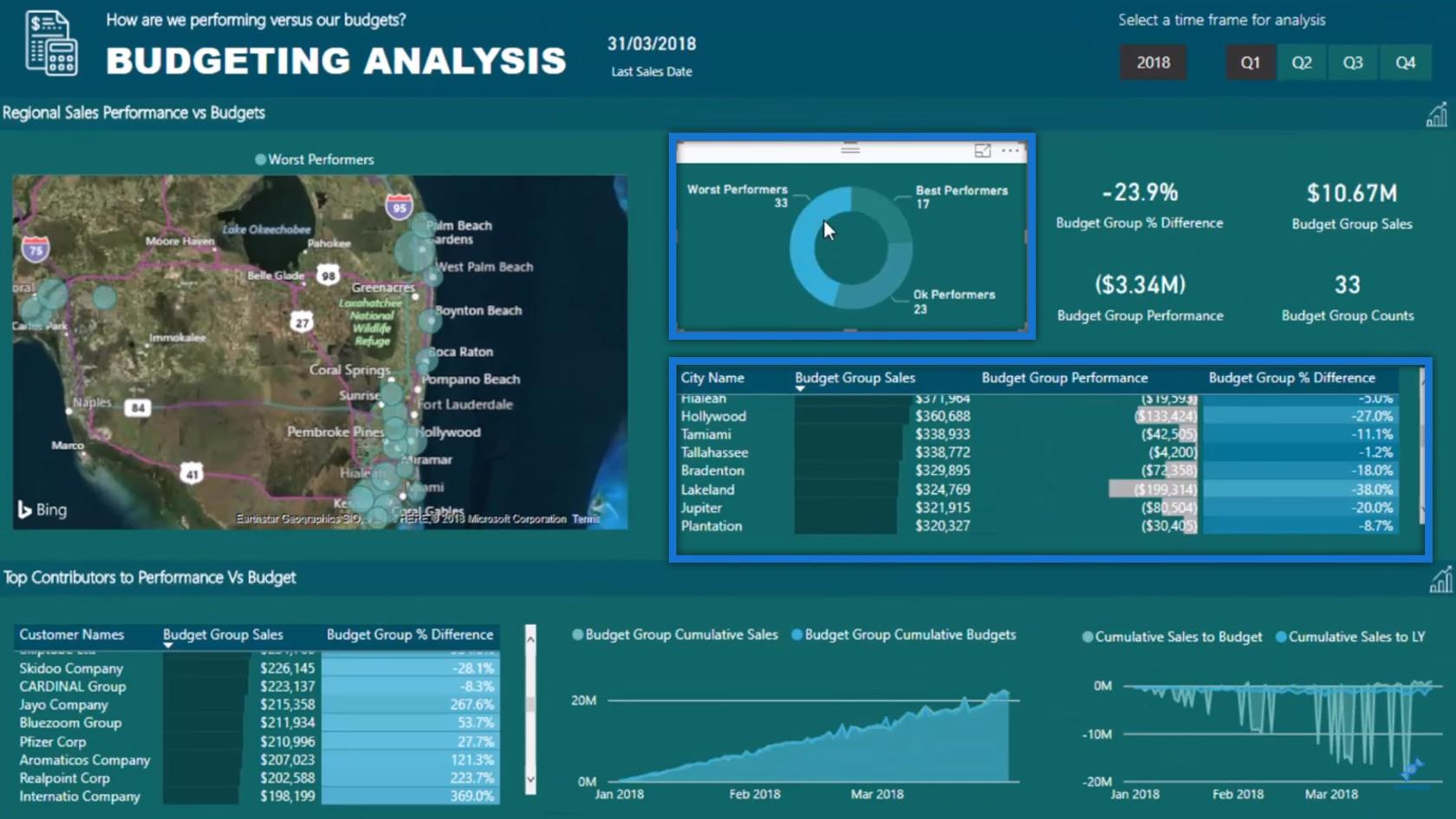The height and width of the screenshot is (819, 1456).
Task: Select the Hollywood row in city table
Action: coord(1038,416)
